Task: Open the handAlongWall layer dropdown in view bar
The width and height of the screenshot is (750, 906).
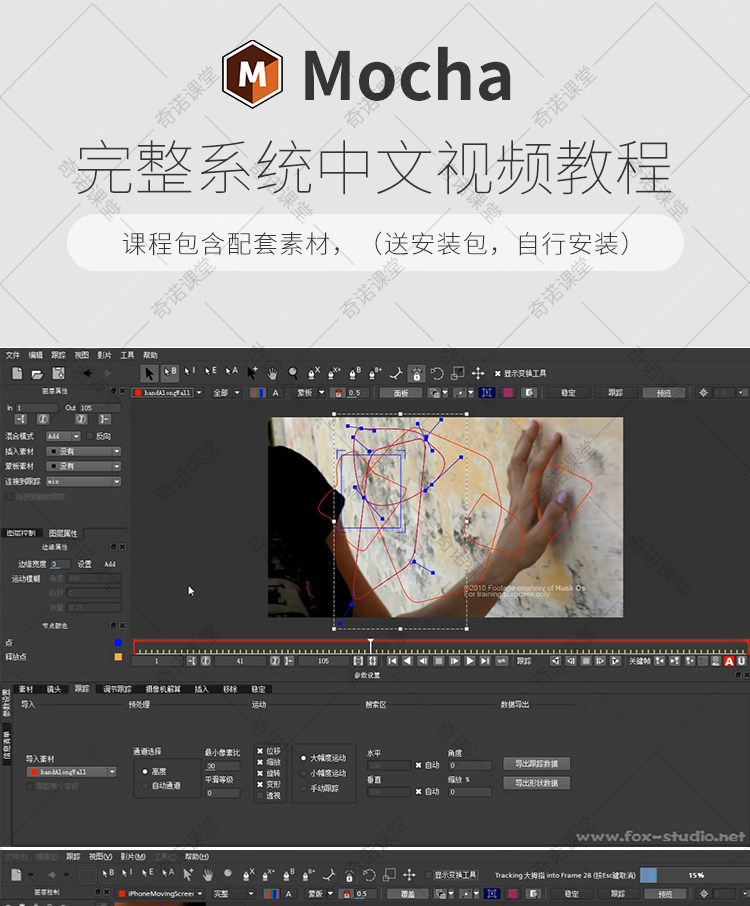Action: tap(168, 393)
